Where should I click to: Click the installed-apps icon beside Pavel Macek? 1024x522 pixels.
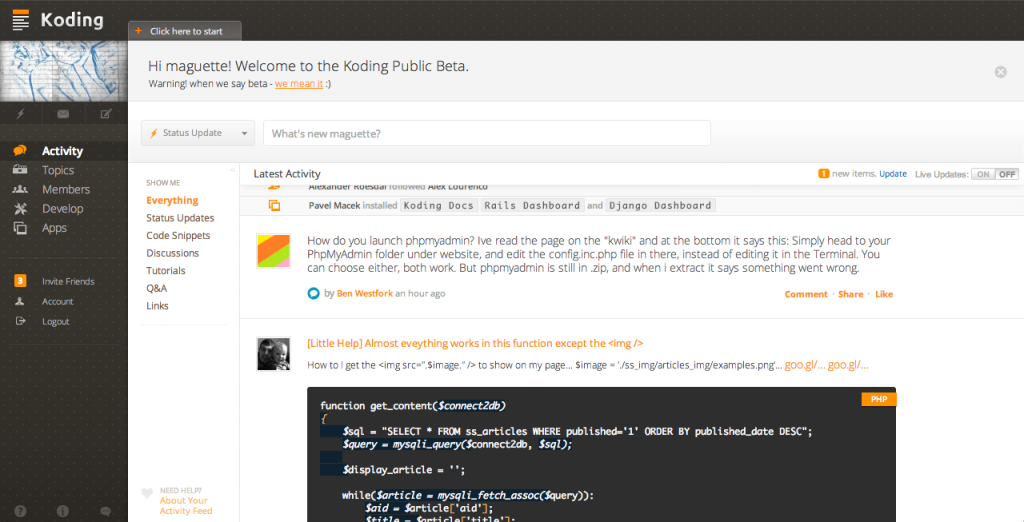(274, 205)
